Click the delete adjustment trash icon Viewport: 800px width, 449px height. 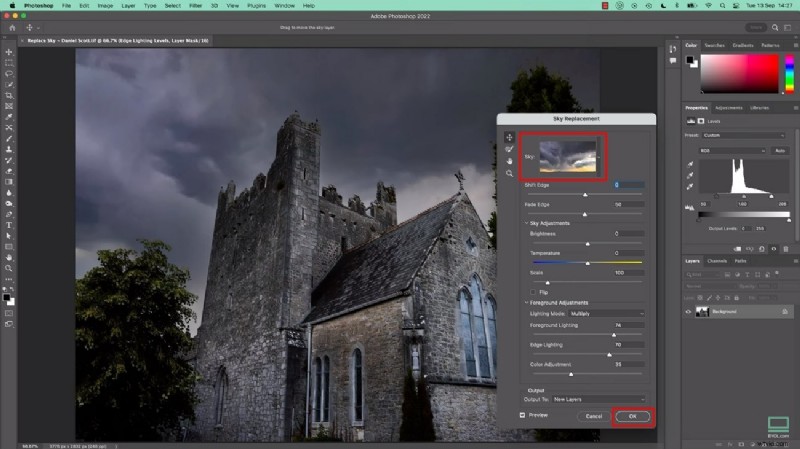point(786,249)
